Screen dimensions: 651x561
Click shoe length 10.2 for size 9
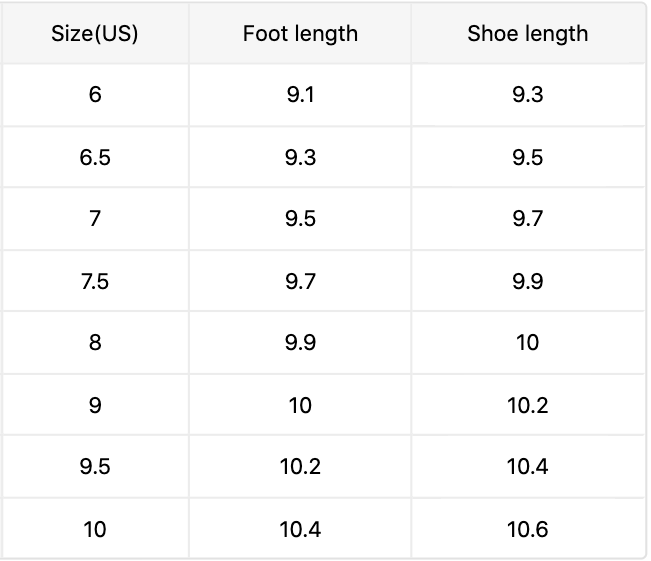pos(527,405)
